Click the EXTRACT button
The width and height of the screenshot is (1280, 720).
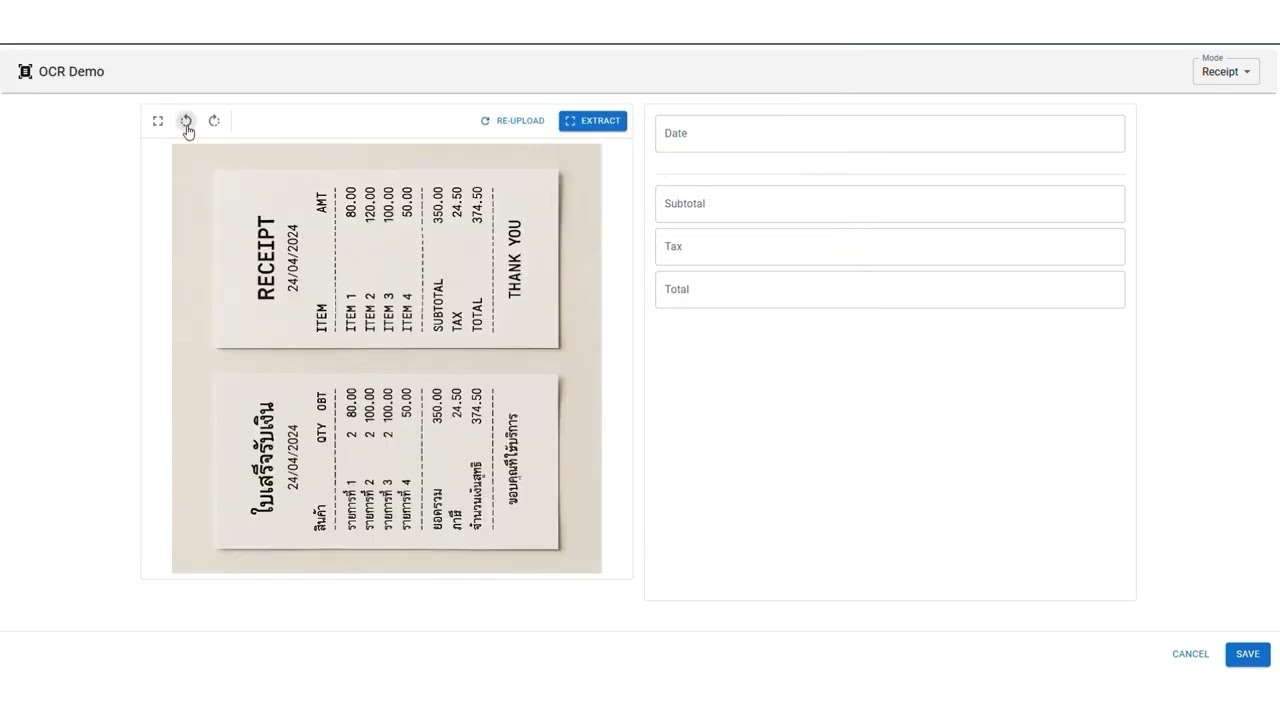pos(593,121)
